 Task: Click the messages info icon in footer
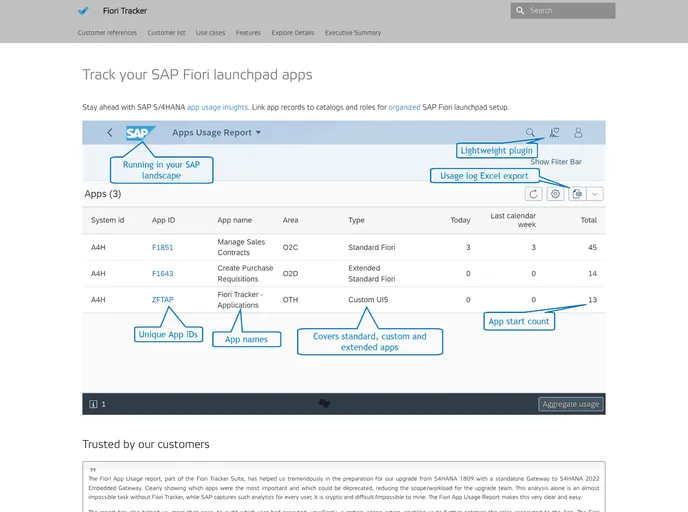93,404
